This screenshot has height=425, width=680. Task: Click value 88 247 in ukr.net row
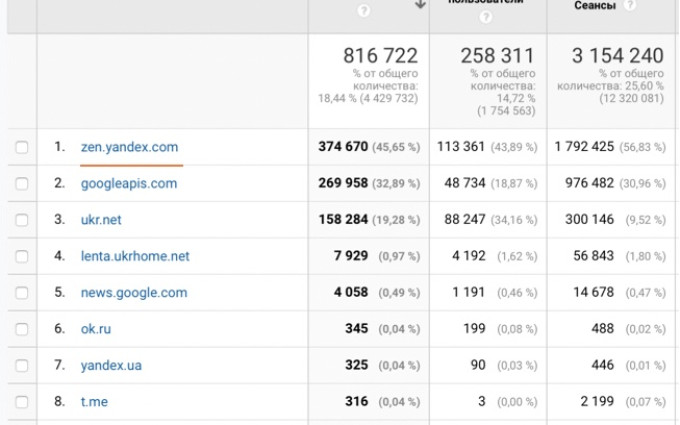click(464, 219)
